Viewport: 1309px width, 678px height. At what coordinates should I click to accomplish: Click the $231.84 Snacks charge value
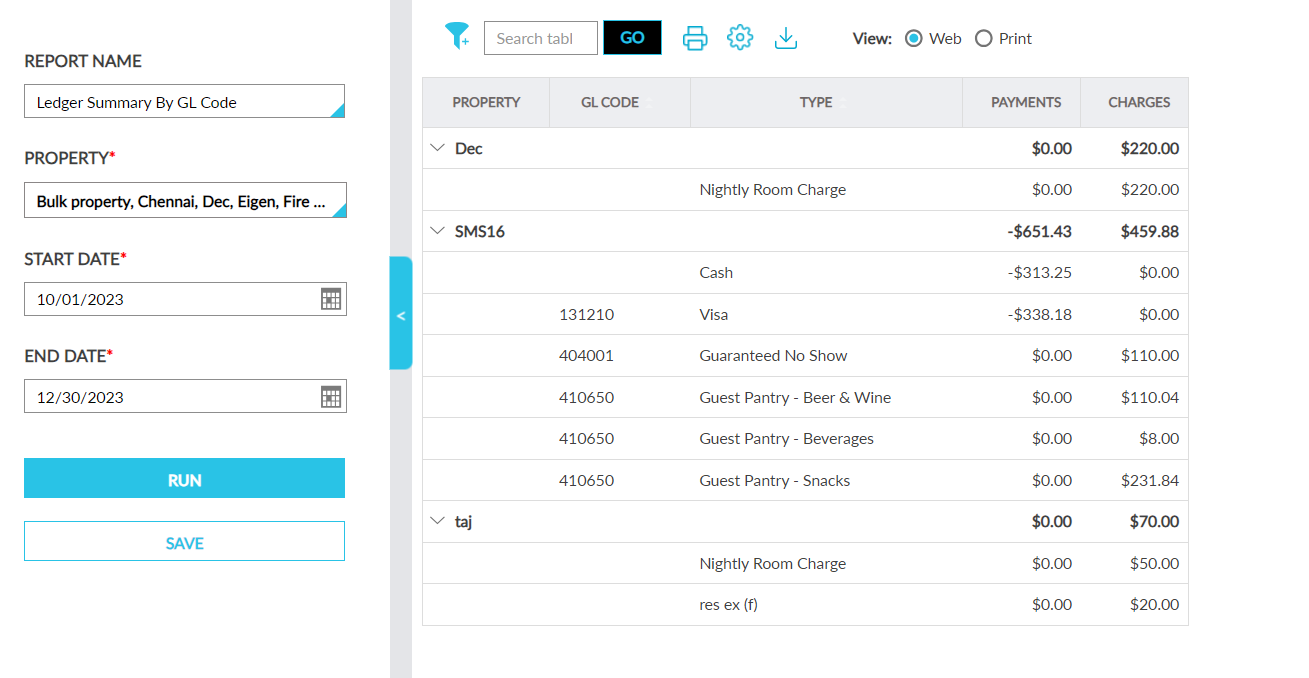click(x=1150, y=480)
